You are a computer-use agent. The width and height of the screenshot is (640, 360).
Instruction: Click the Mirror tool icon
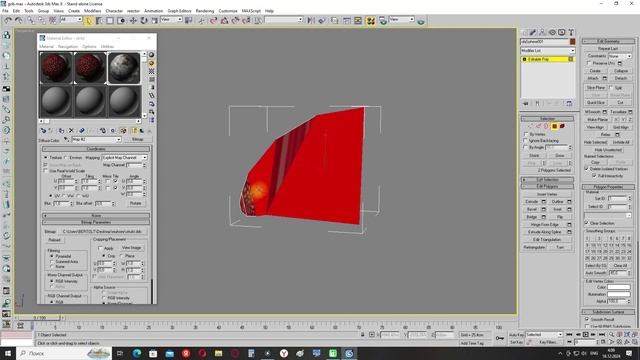tap(311, 20)
